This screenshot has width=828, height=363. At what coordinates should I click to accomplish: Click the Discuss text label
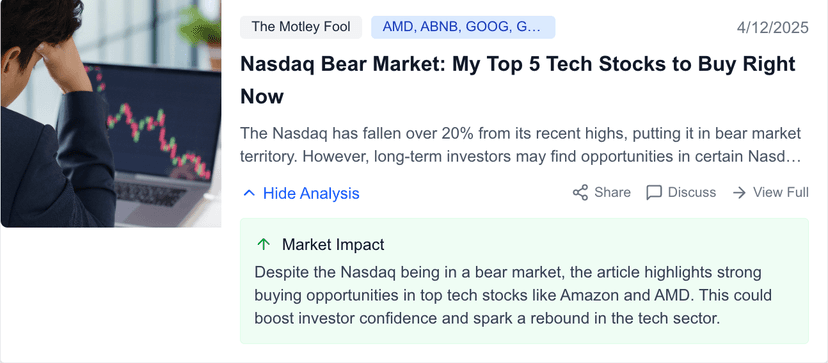coord(692,192)
